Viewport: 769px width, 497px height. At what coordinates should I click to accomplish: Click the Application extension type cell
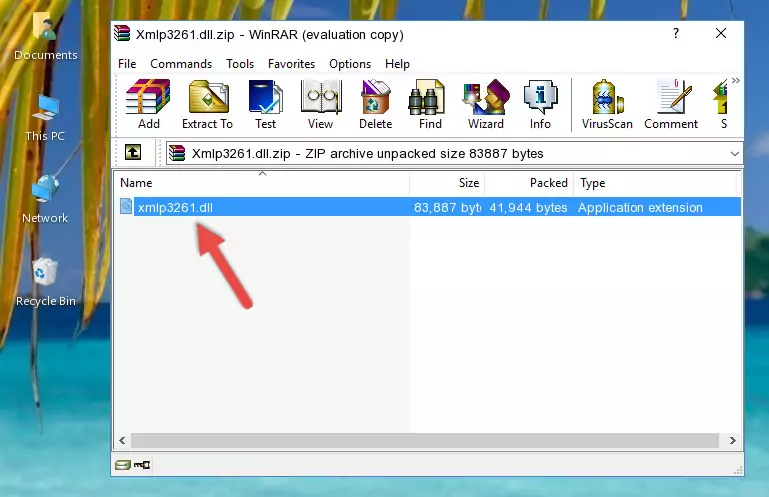640,208
